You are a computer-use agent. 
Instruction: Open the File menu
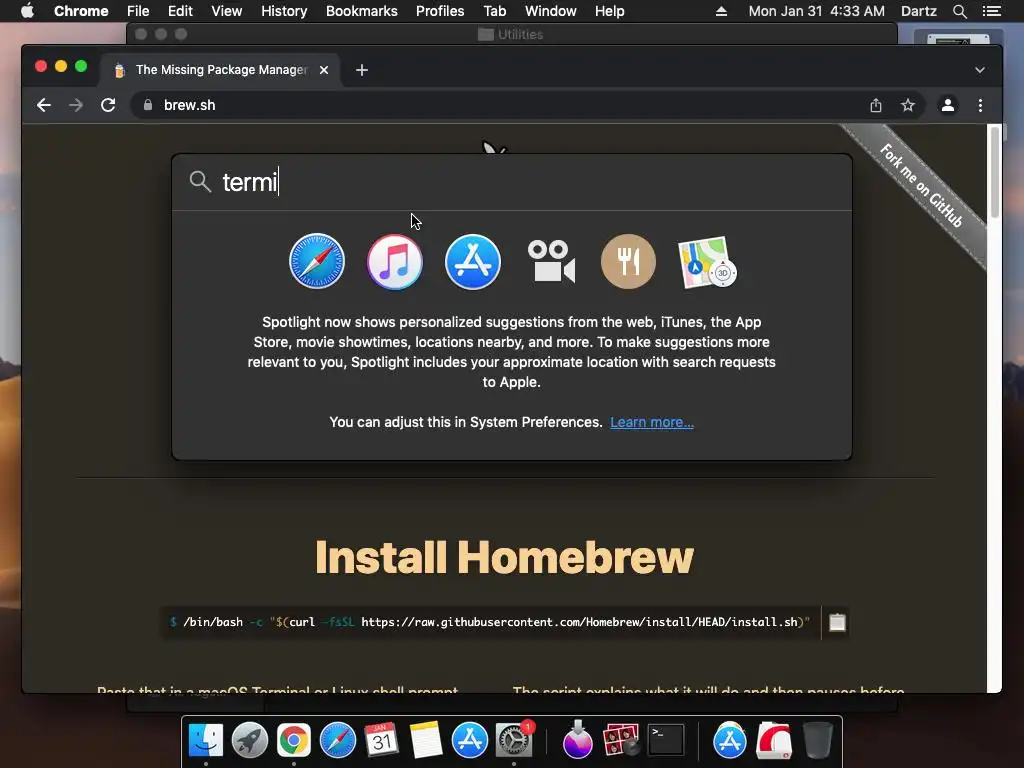[138, 11]
